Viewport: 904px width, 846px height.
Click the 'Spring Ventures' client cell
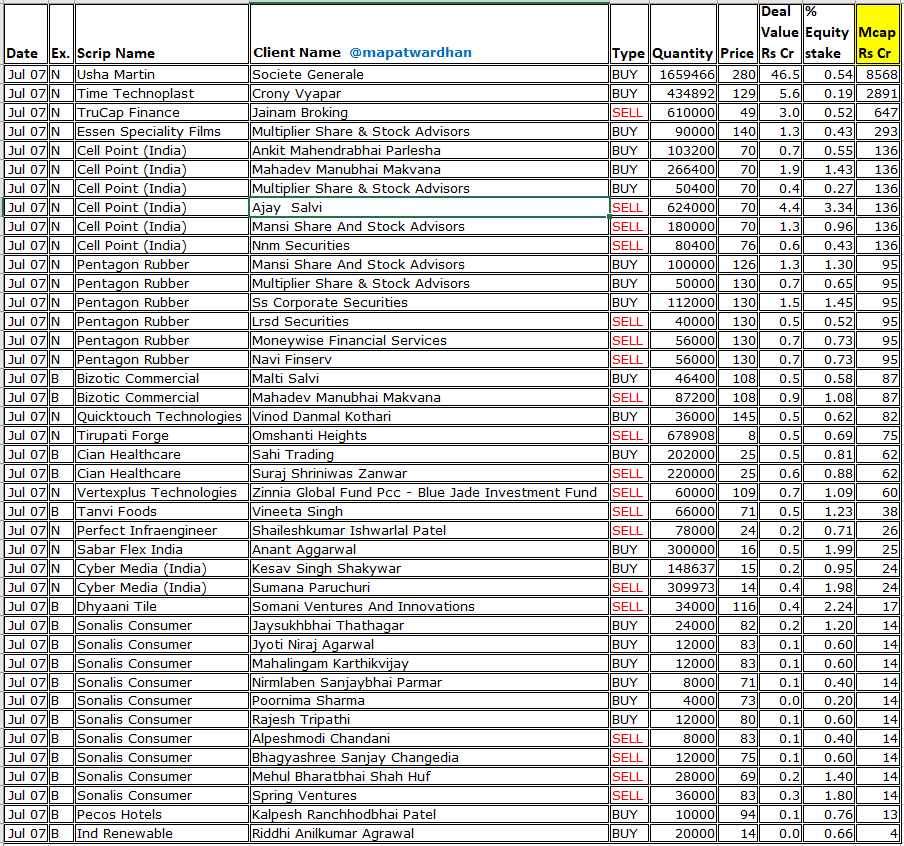pos(429,796)
